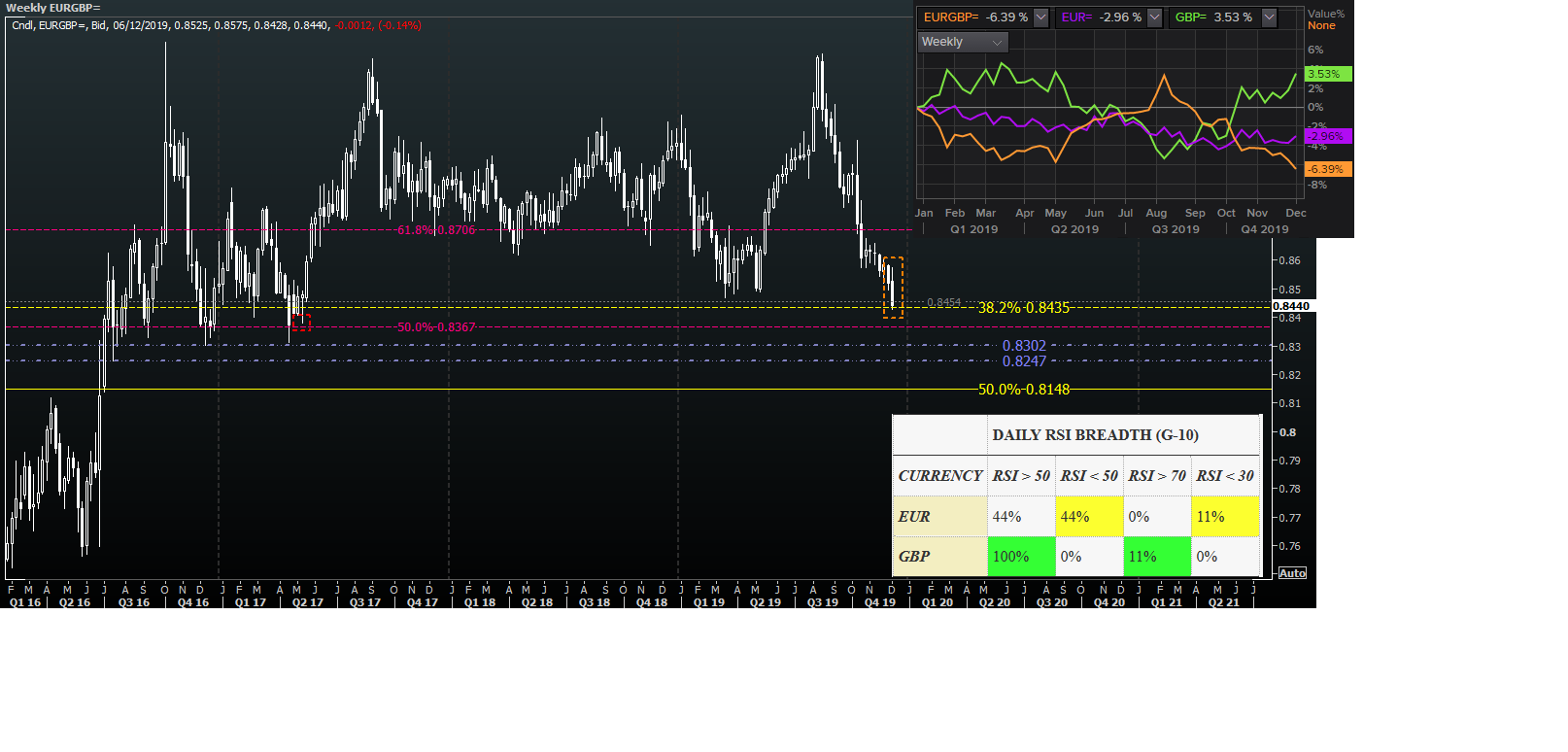Open the EURGBP= series dropdown arrow
The width and height of the screenshot is (1568, 752).
1040,17
